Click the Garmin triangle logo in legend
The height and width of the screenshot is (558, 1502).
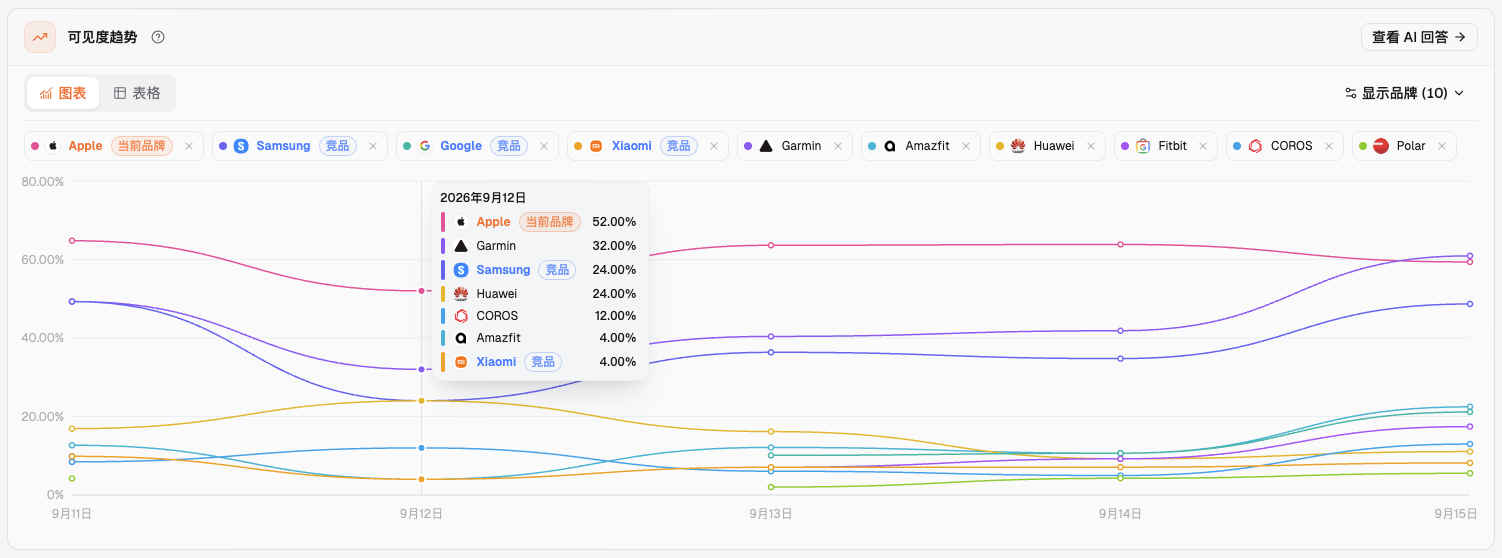point(766,146)
